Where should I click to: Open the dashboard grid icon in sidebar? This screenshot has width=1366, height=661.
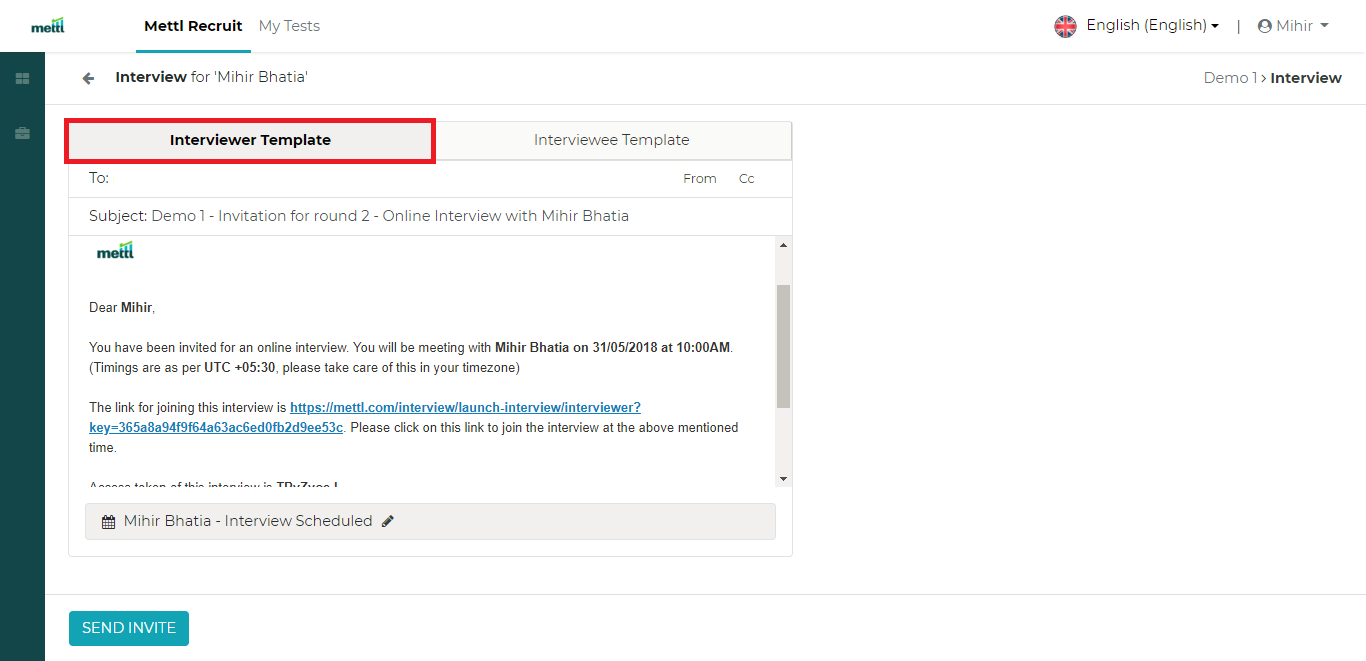click(22, 78)
